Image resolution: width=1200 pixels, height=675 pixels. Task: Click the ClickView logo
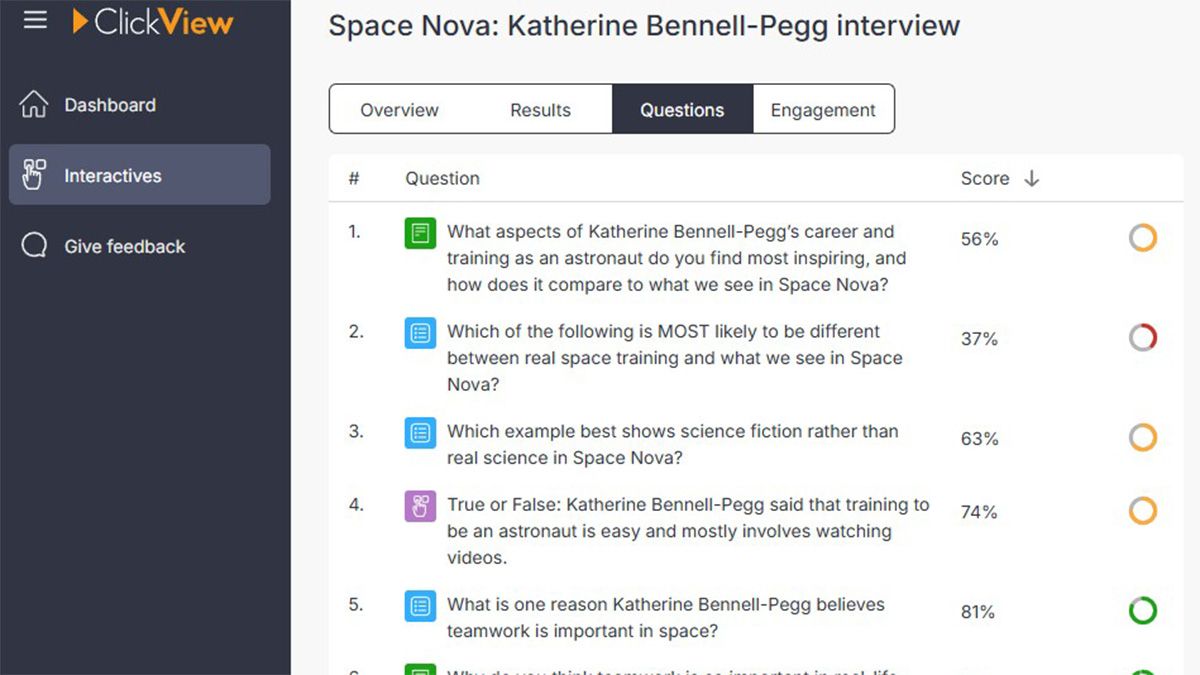point(152,21)
